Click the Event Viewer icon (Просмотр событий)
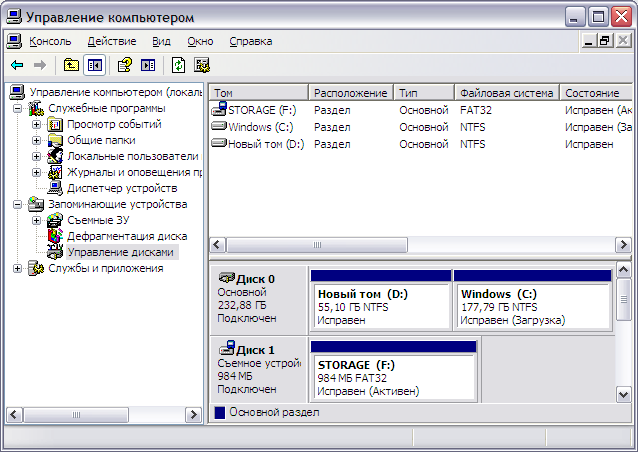The width and height of the screenshot is (638, 452). pyautogui.click(x=55, y=124)
